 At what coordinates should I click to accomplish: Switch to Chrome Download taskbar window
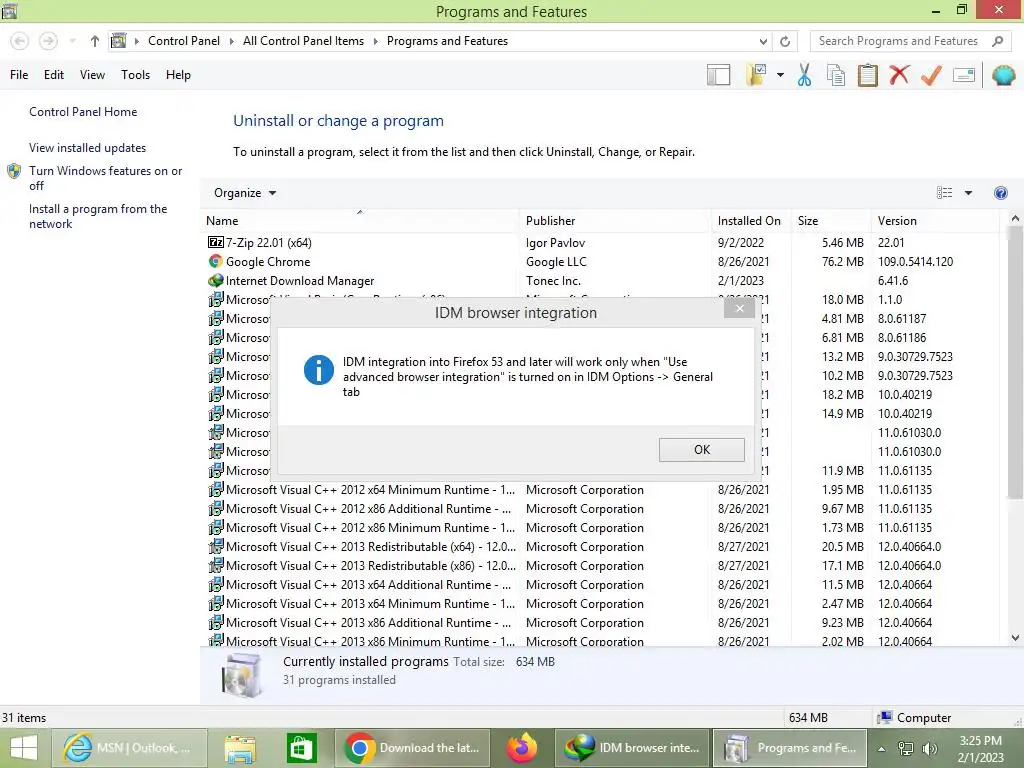(412, 748)
